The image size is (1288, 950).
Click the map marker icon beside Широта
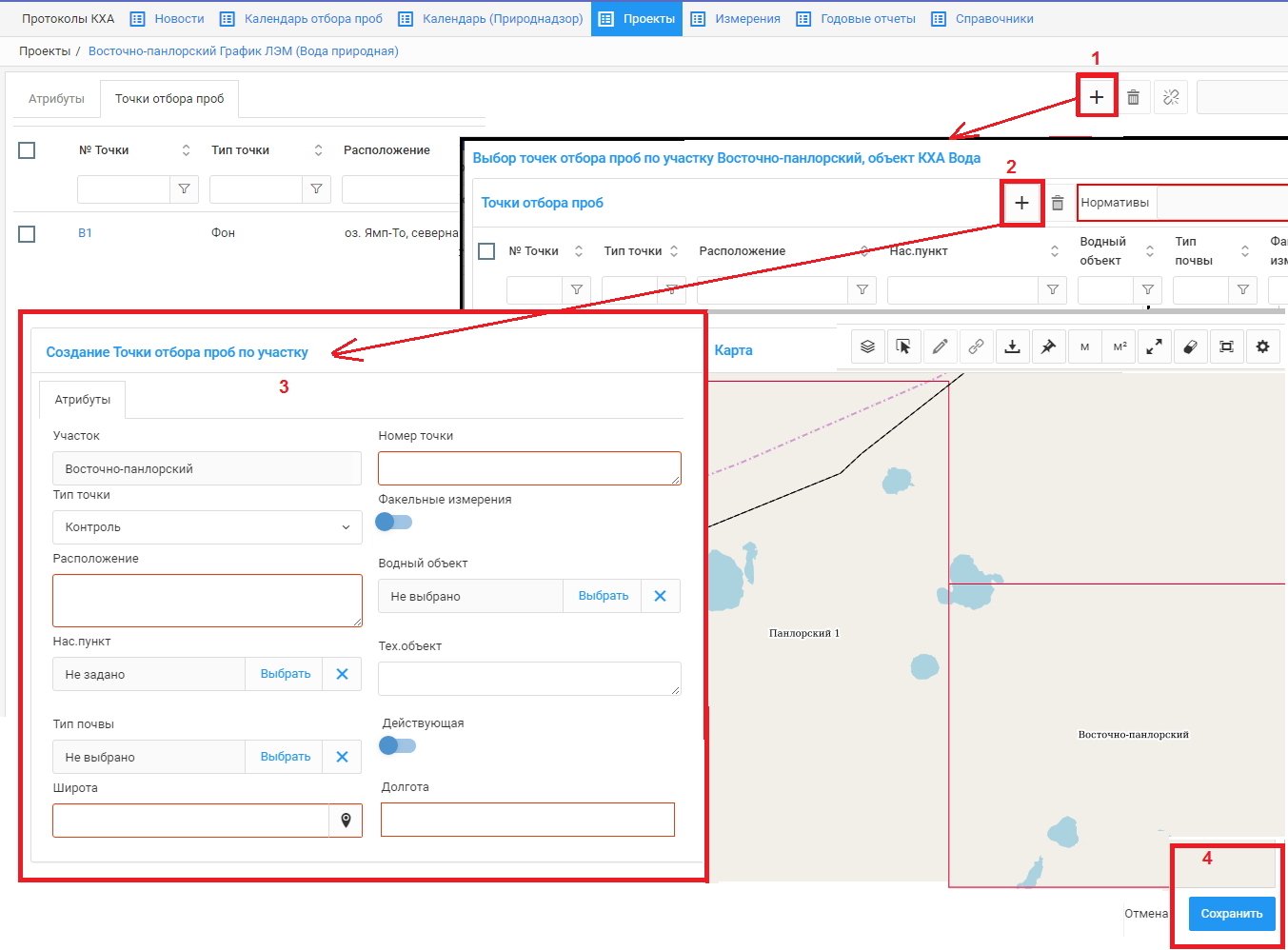point(346,821)
